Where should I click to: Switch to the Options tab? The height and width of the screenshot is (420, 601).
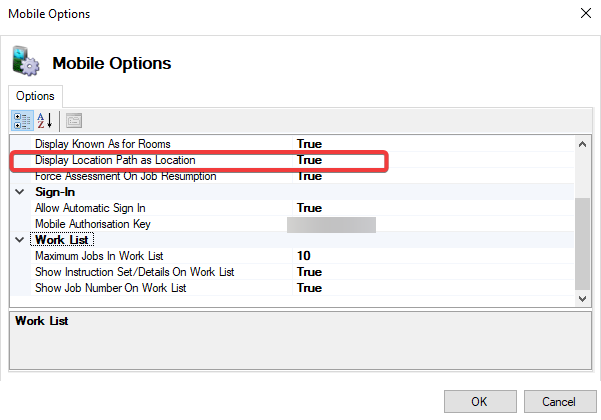tap(35, 96)
